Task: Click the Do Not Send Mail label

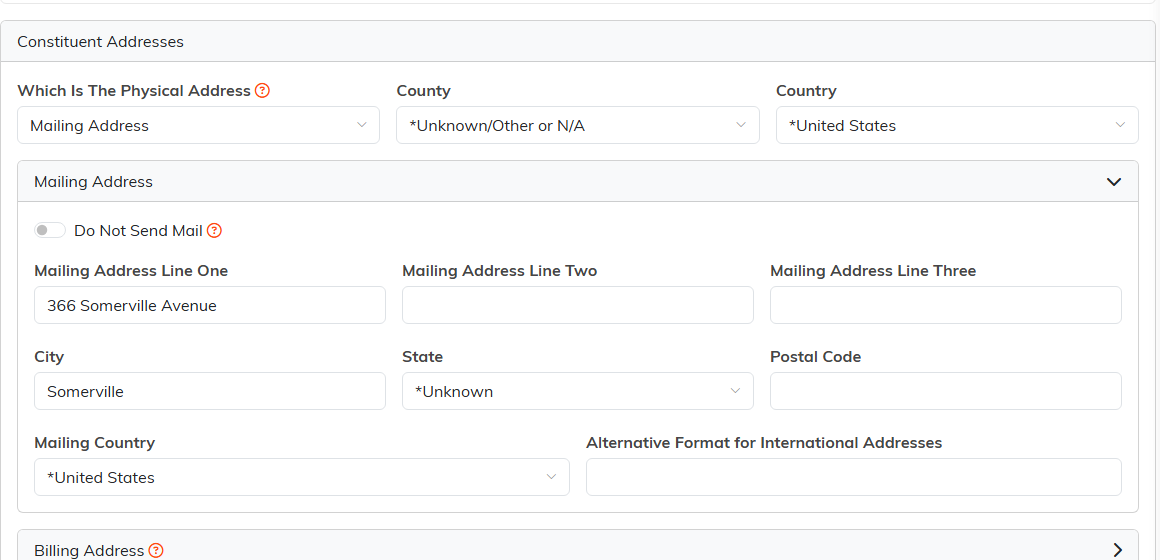Action: click(x=138, y=231)
